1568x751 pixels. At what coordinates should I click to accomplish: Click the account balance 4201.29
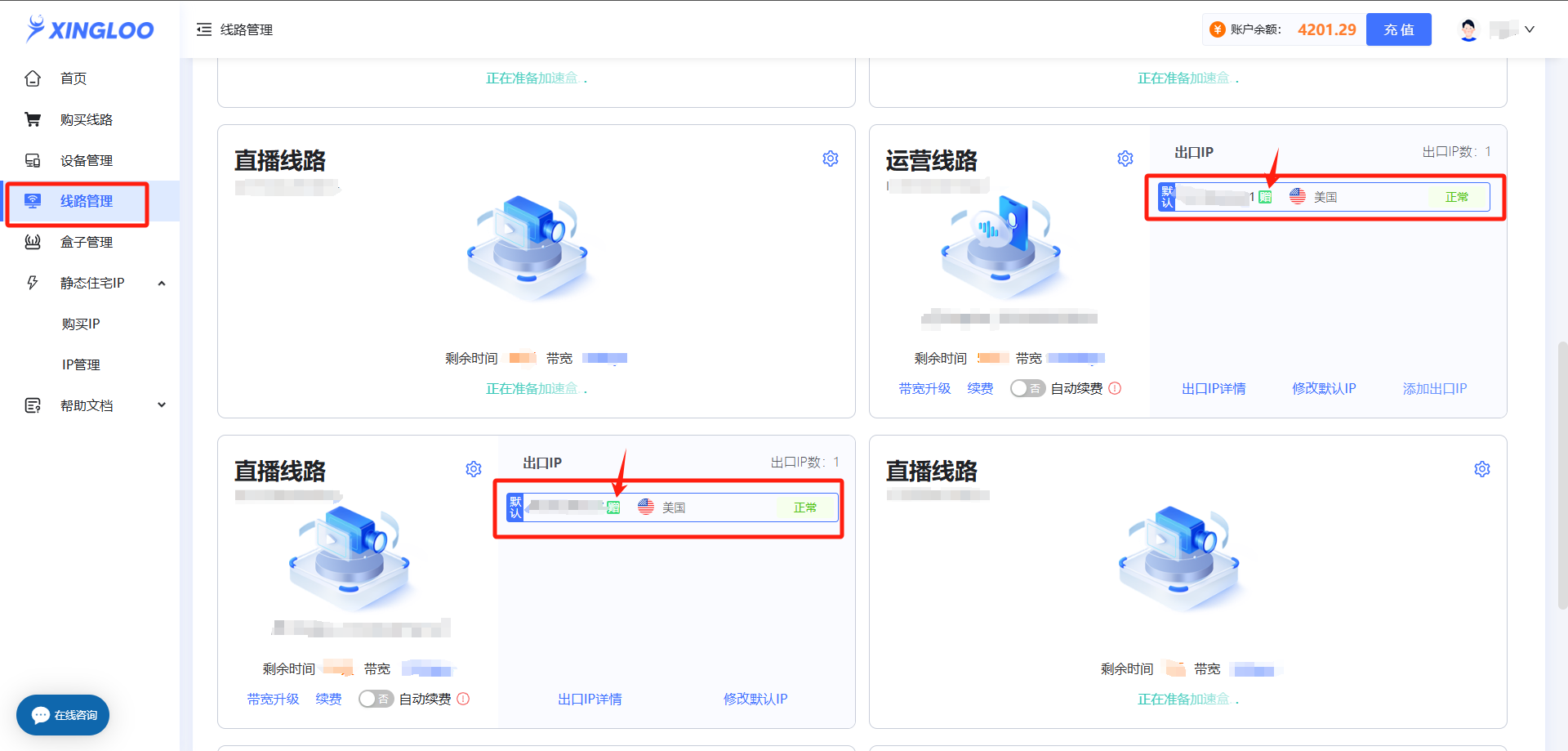pyautogui.click(x=1326, y=29)
